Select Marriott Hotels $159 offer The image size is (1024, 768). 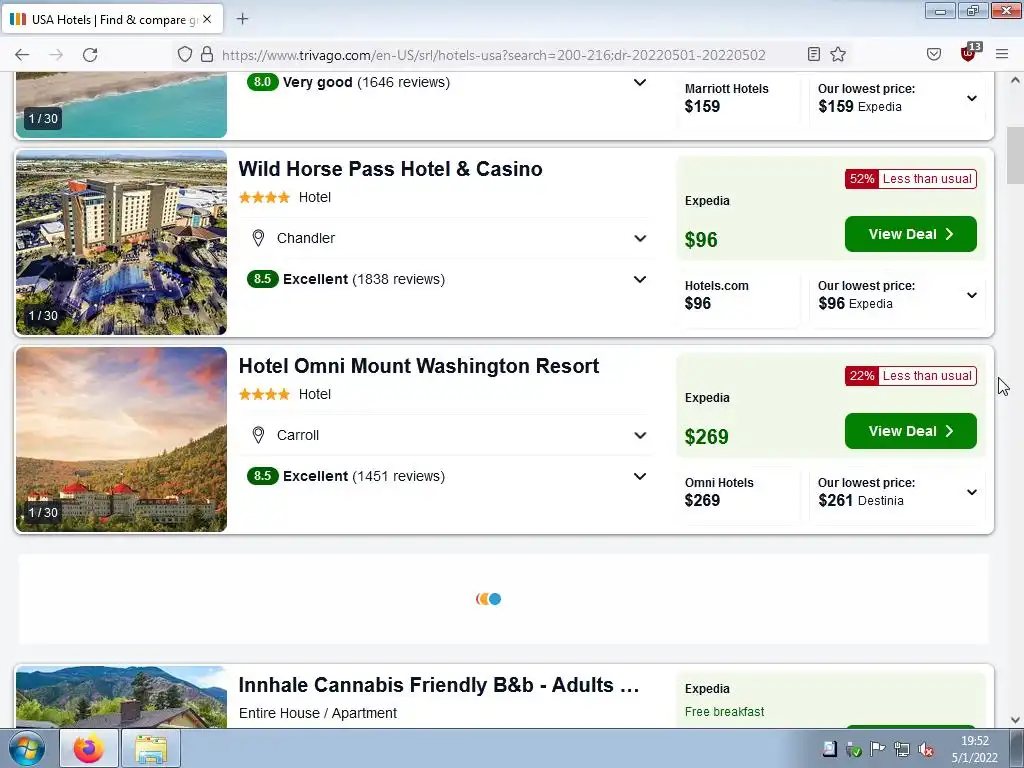coord(738,98)
